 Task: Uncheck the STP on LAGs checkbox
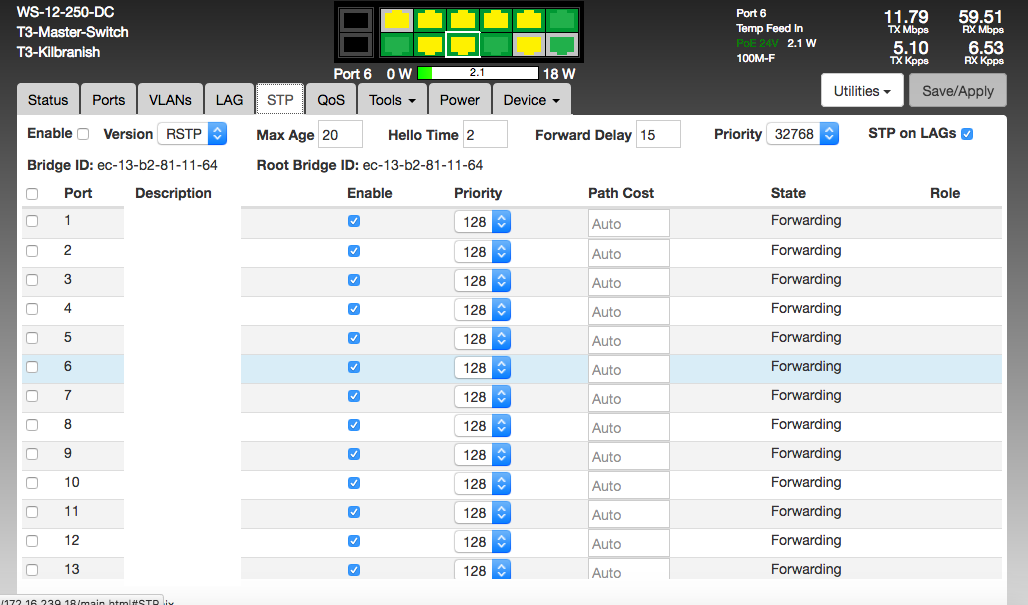point(966,134)
